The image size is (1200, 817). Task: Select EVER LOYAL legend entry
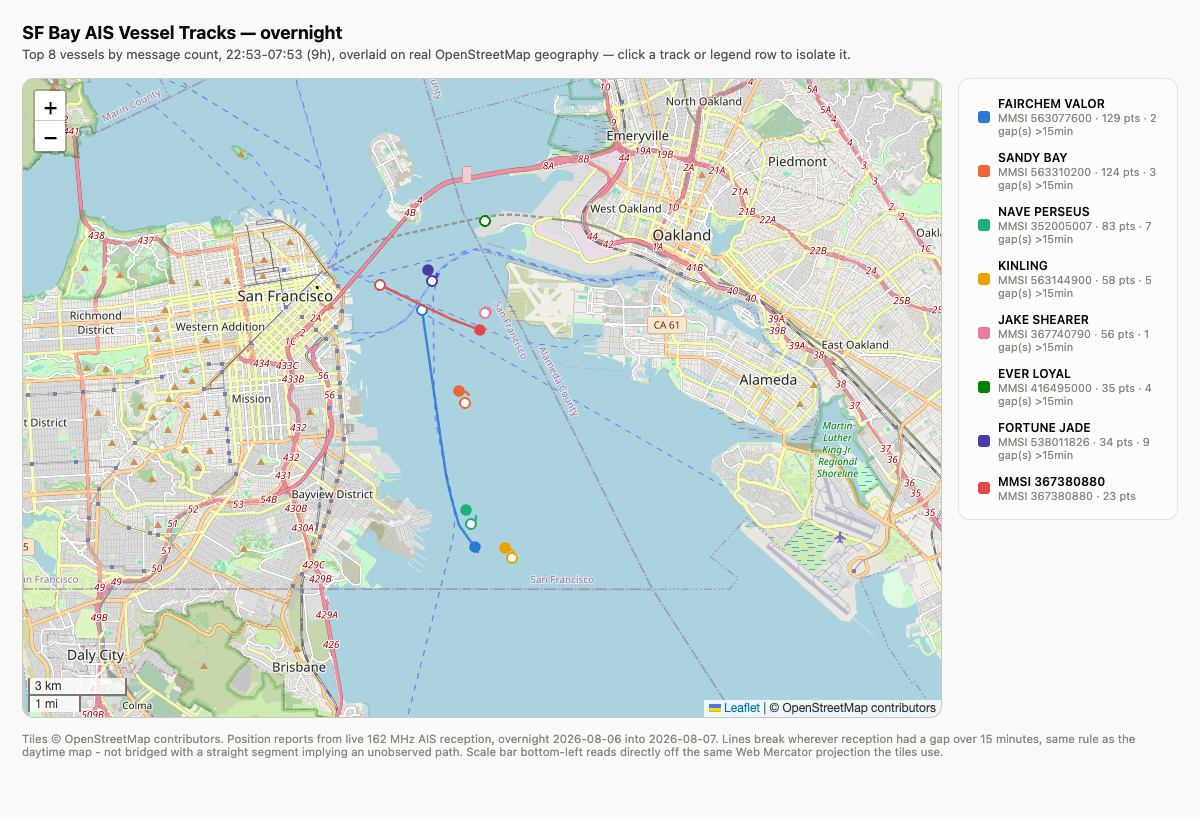(x=1068, y=387)
